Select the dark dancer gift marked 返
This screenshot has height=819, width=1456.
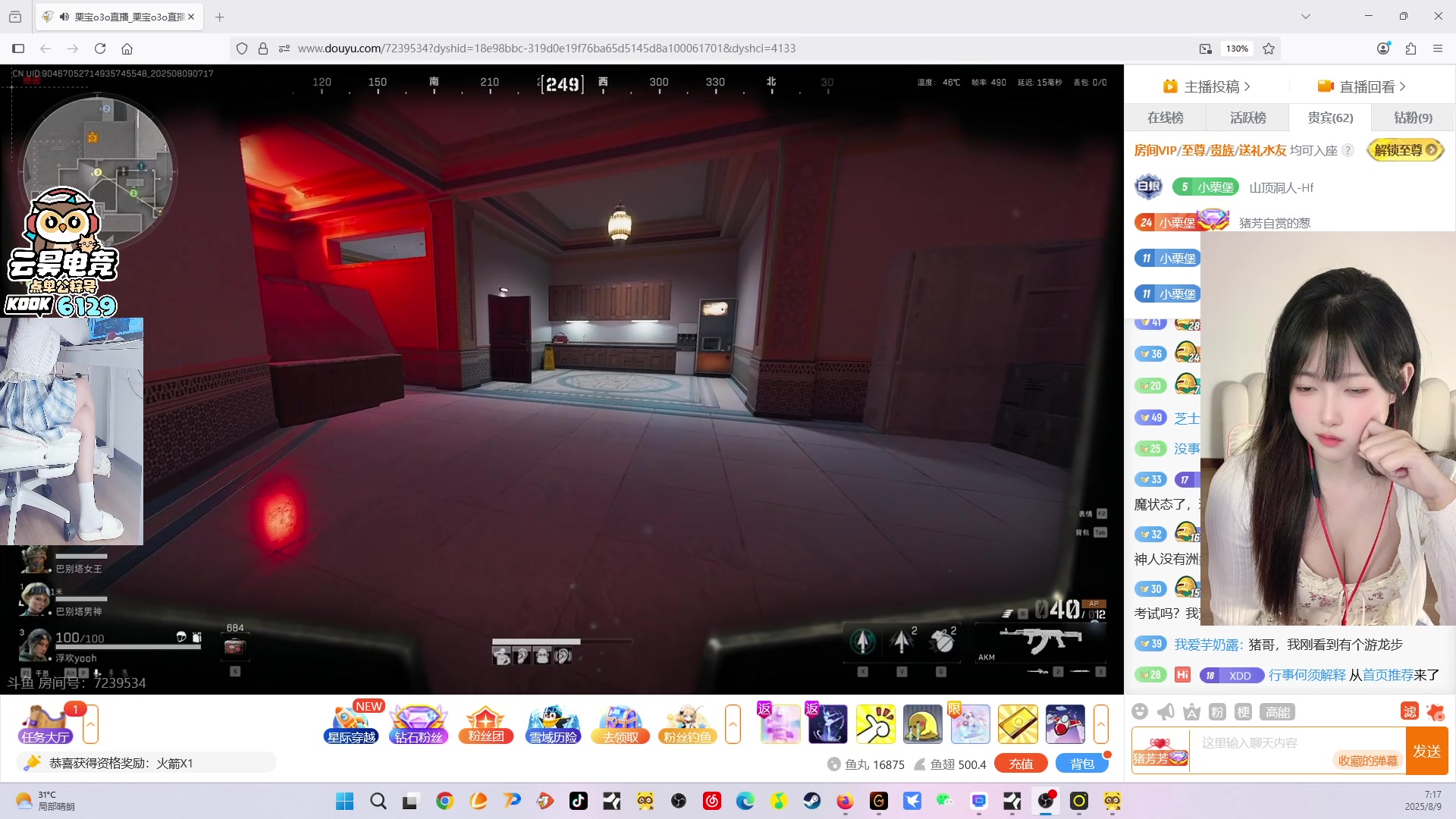827,723
